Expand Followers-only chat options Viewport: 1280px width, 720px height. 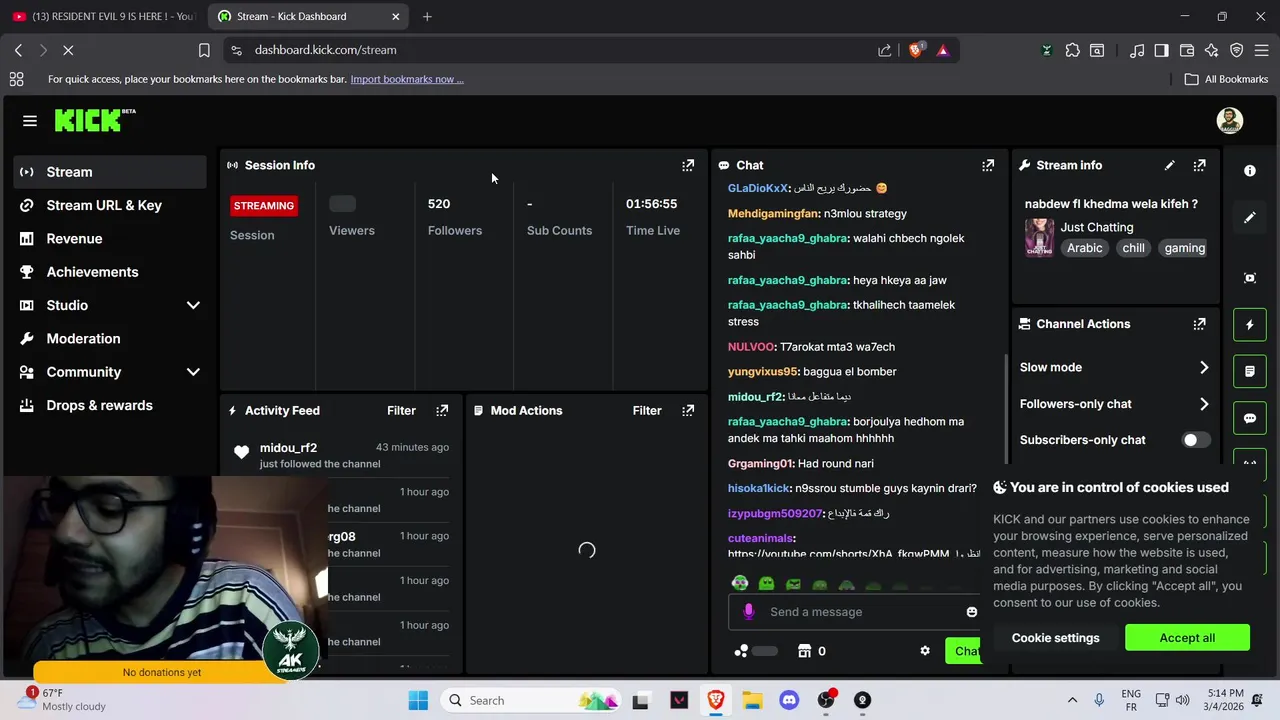click(1204, 404)
